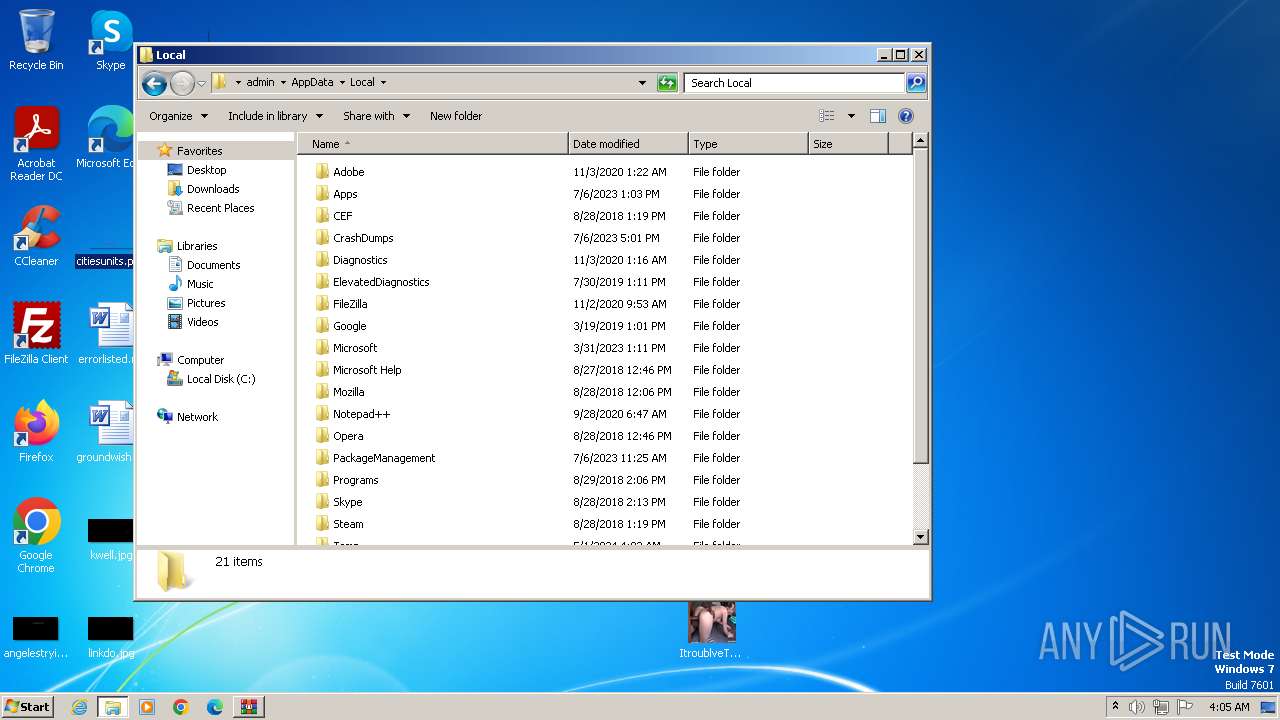
Task: Sort by Date modified column
Action: pos(628,144)
